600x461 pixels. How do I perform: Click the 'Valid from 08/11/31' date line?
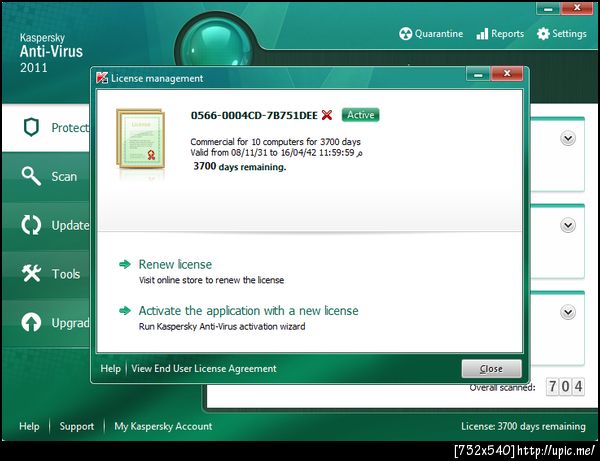click(x=276, y=153)
